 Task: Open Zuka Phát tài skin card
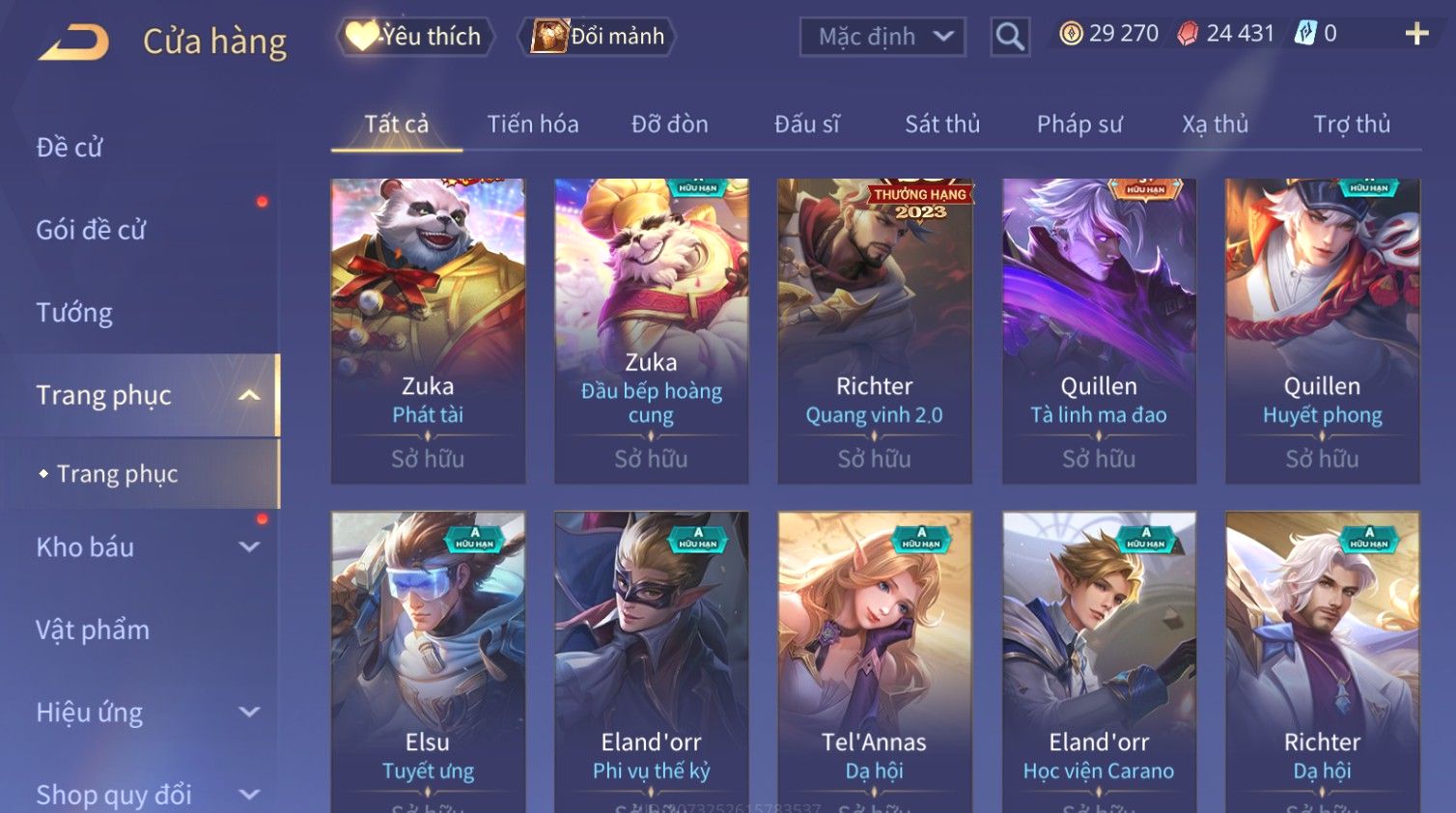(x=428, y=331)
